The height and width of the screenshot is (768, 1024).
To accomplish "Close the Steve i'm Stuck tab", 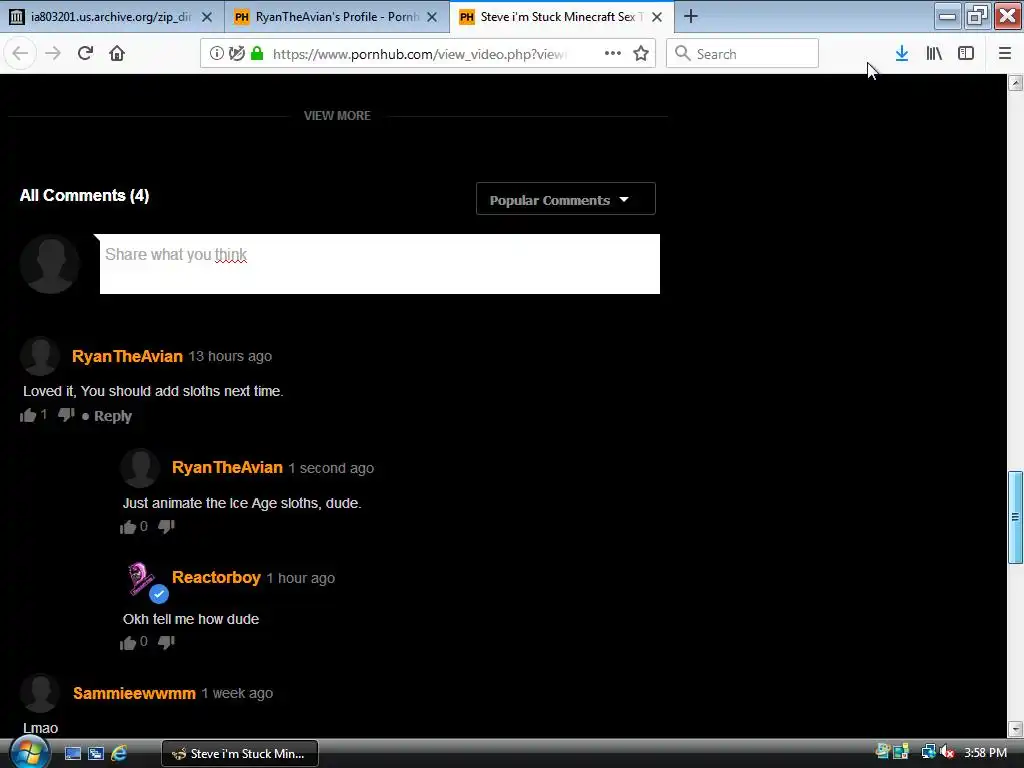I will tap(657, 17).
